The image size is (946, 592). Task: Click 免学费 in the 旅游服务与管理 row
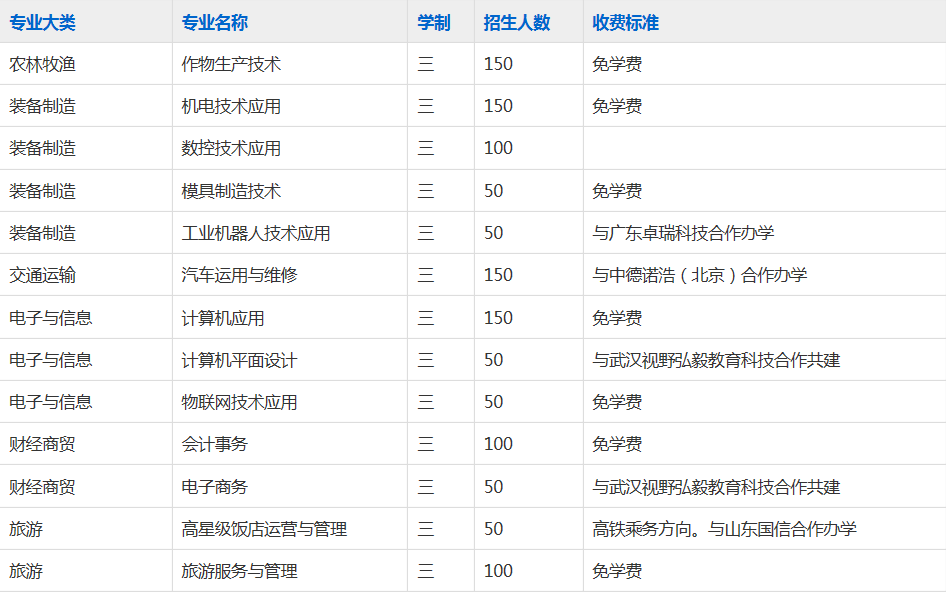click(617, 571)
